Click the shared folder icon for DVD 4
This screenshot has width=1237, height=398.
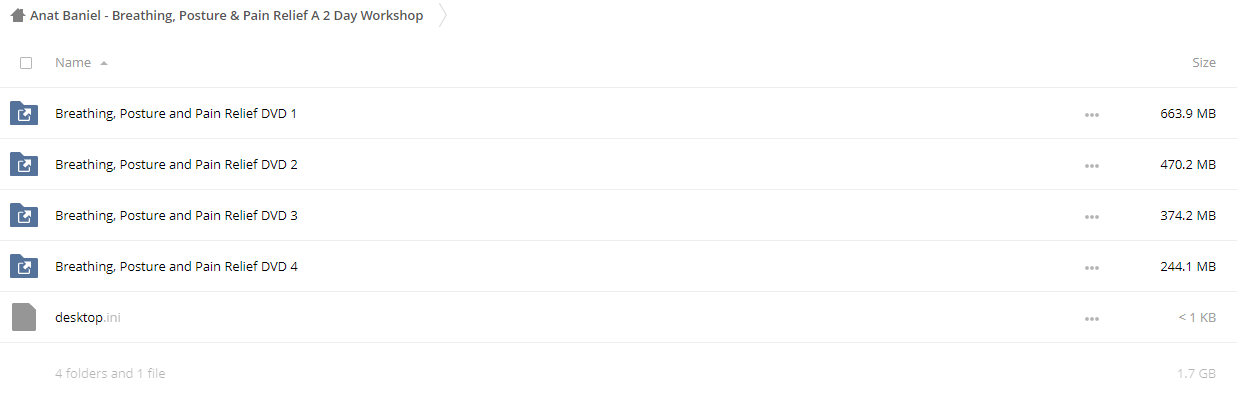click(24, 266)
